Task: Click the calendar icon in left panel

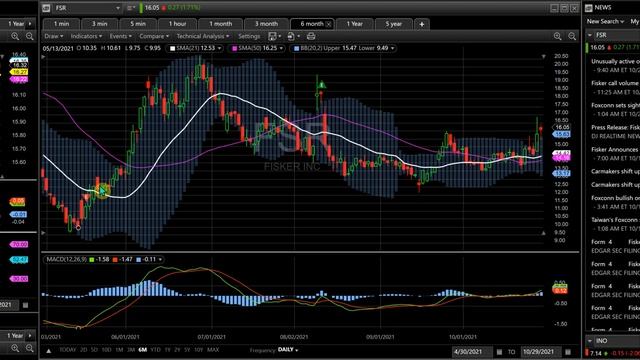Action: (25, 305)
